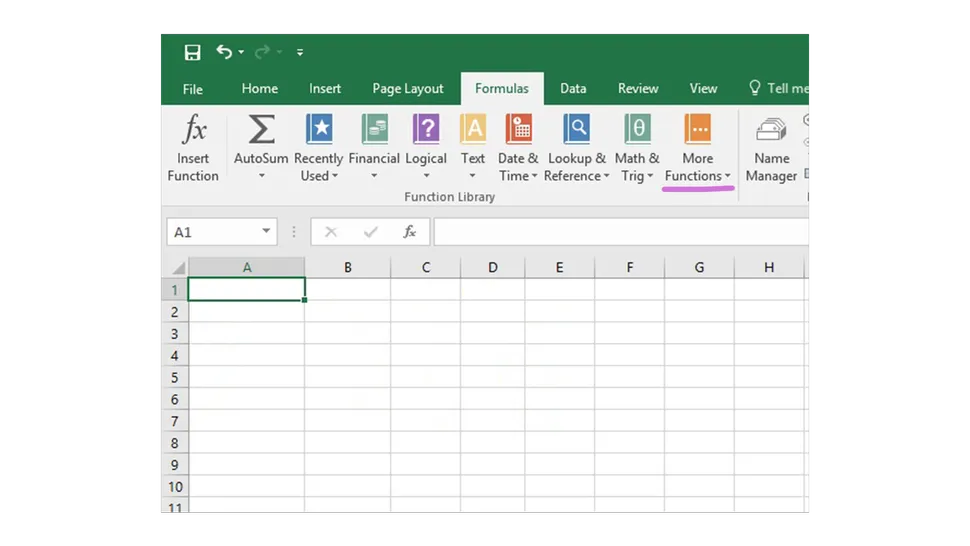Screen dimensions: 970x546
Task: Open the Recently Used functions list
Action: (319, 148)
